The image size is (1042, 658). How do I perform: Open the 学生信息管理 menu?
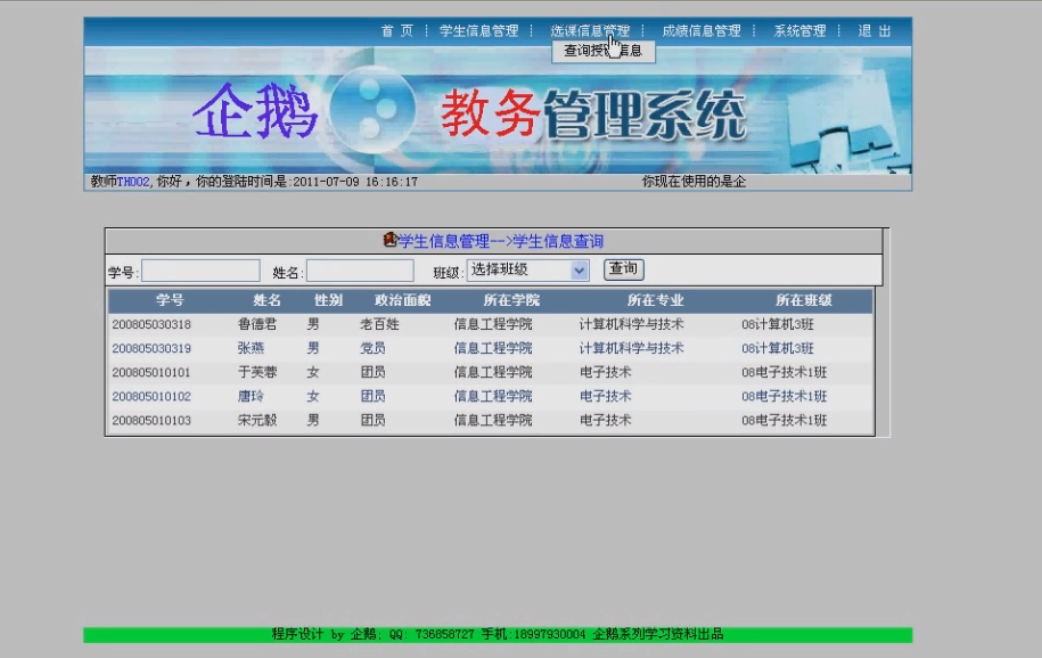point(478,31)
